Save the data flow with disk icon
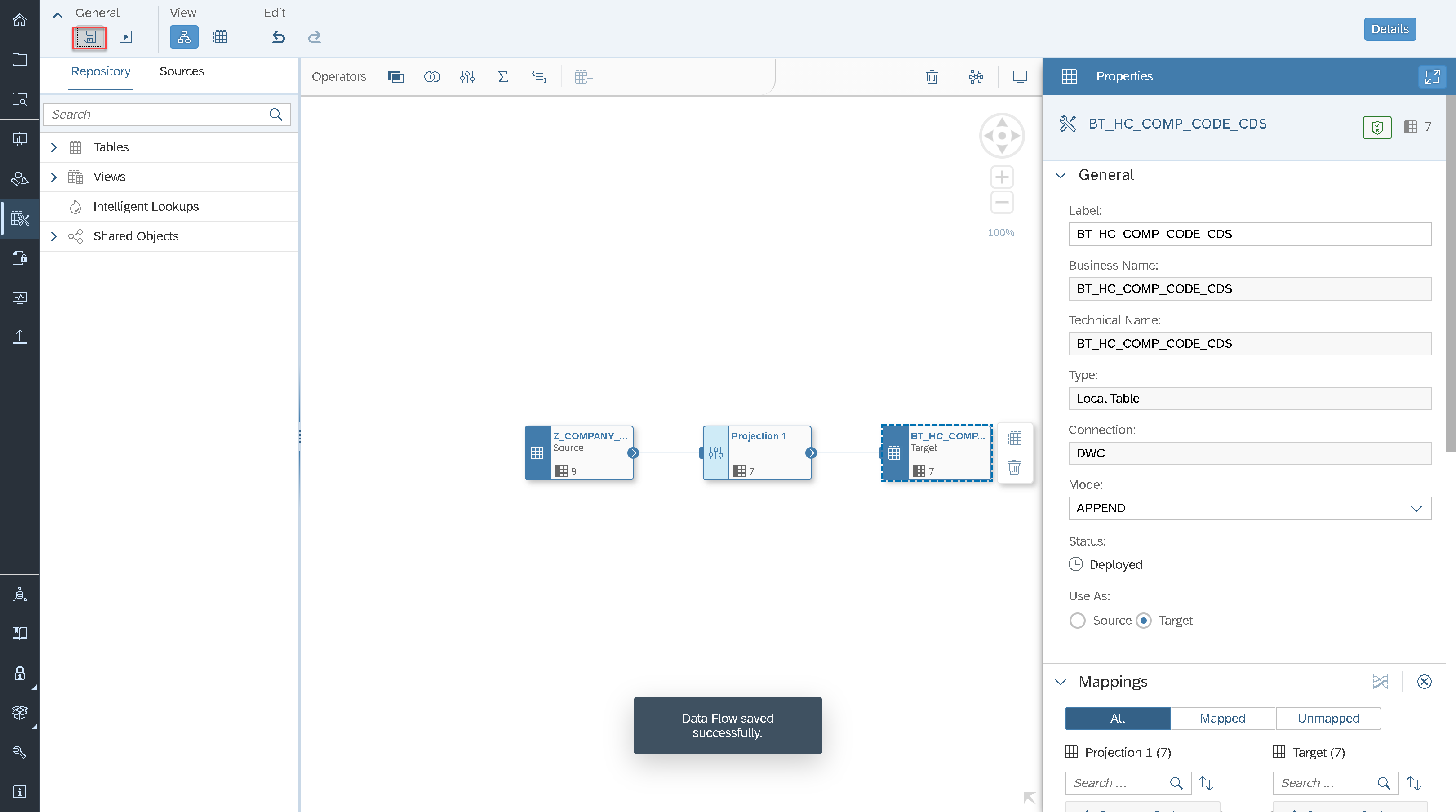The width and height of the screenshot is (1456, 812). point(89,37)
